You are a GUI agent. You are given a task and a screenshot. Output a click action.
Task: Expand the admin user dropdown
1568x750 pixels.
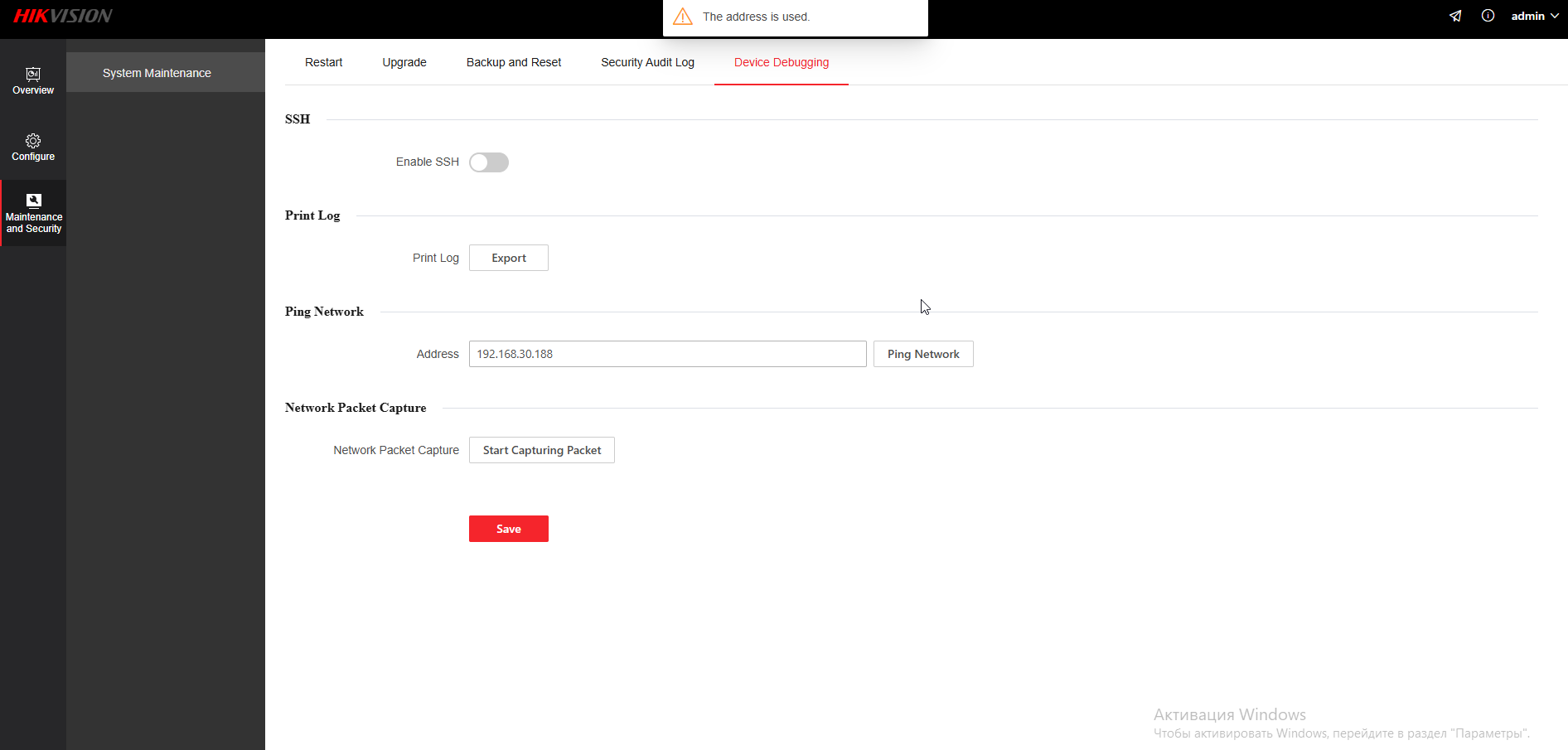(1534, 16)
